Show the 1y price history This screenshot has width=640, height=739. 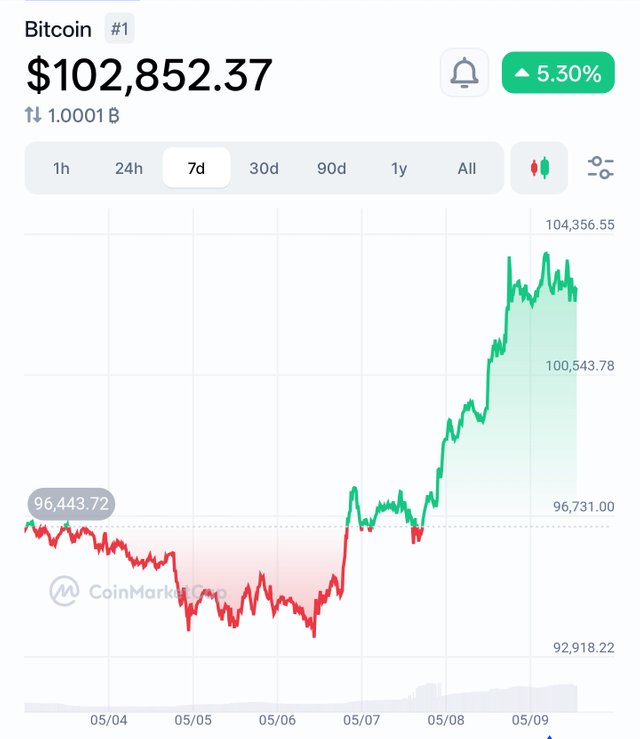coord(399,168)
